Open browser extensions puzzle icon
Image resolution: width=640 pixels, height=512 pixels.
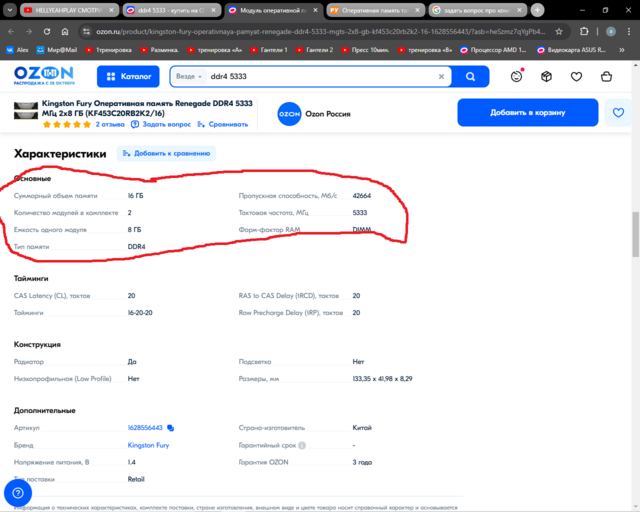click(x=584, y=31)
